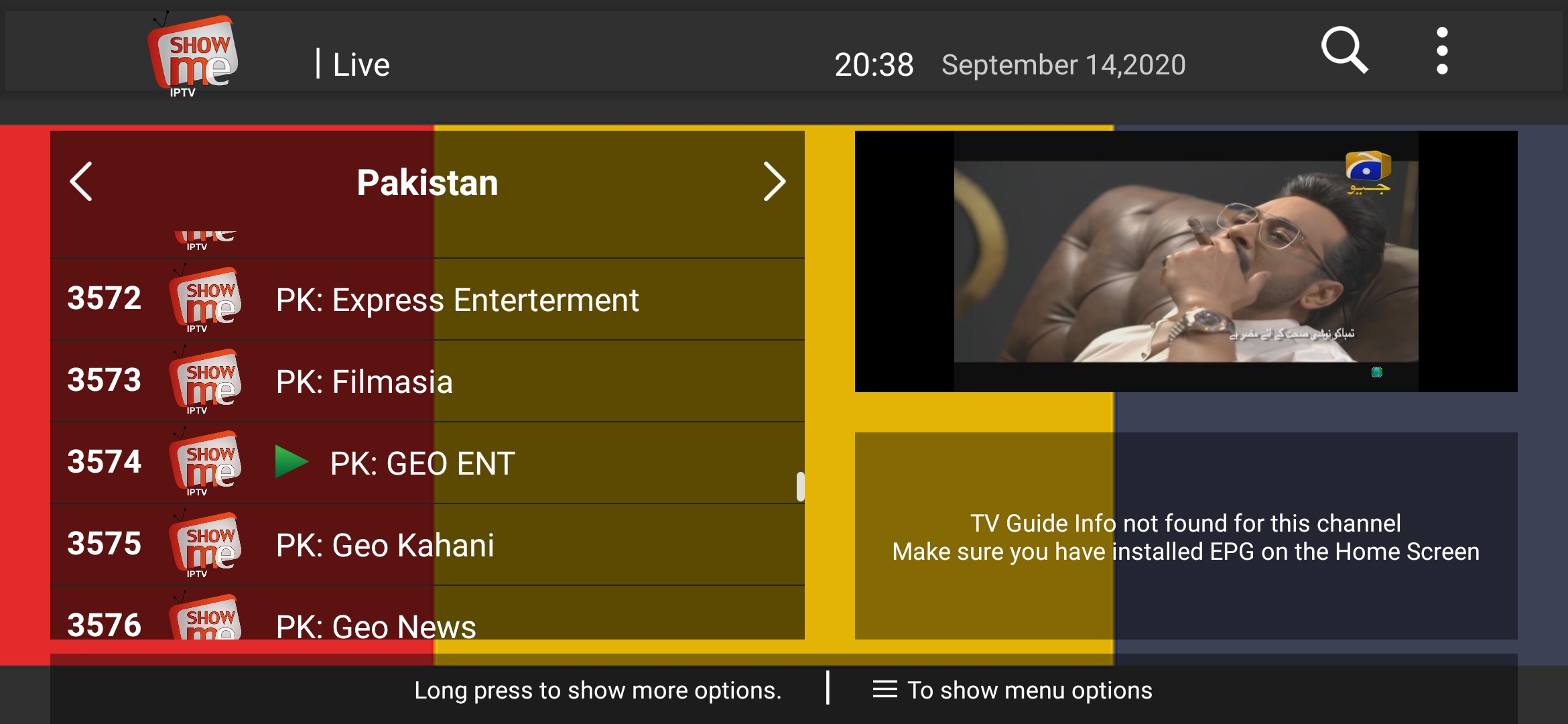Screen dimensions: 1568x724
Task: Select PK: GEO ENT channel row
Action: tap(428, 463)
